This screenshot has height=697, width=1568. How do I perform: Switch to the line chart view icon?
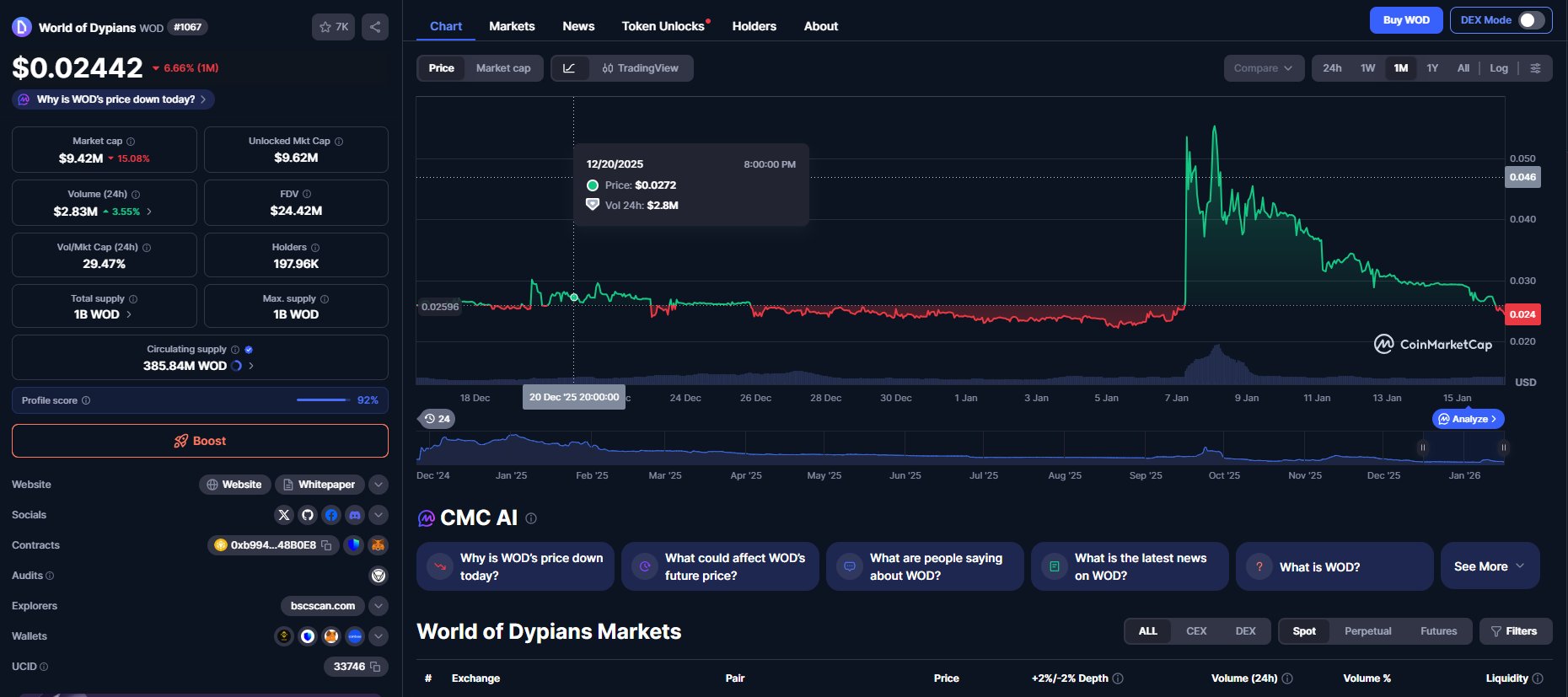[570, 68]
